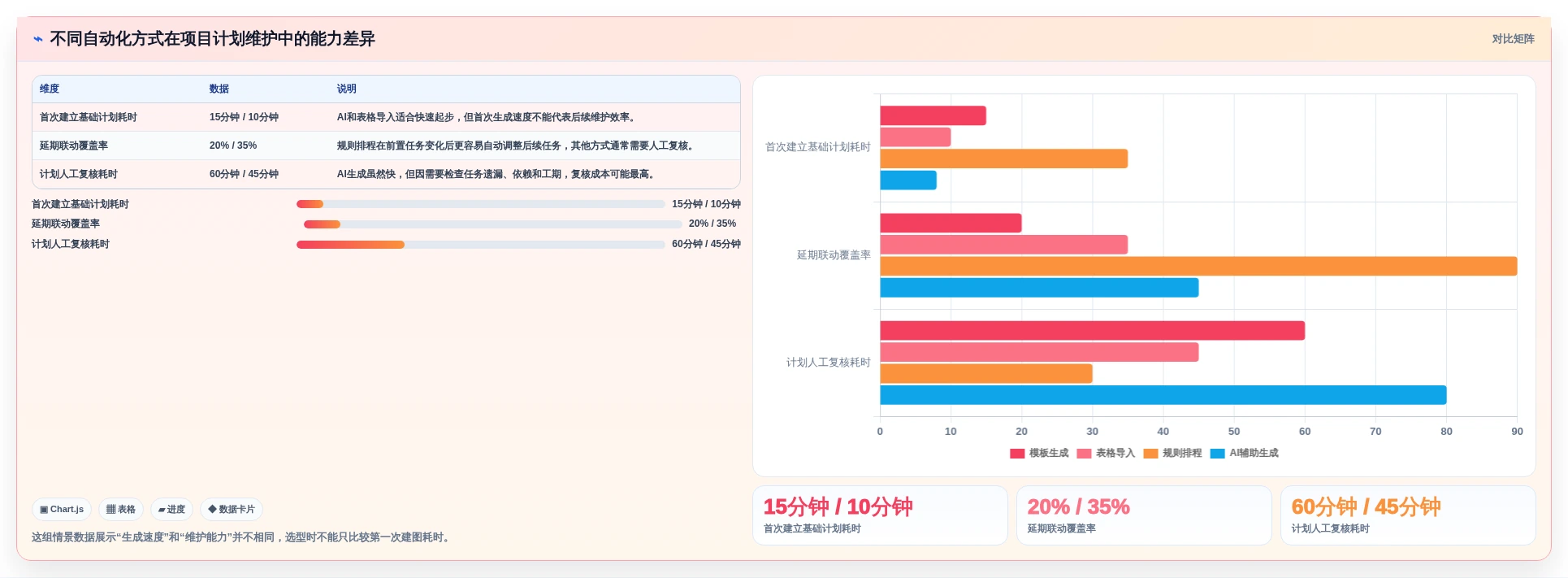
Task: Click the 进度 tag chip
Action: coord(171,510)
